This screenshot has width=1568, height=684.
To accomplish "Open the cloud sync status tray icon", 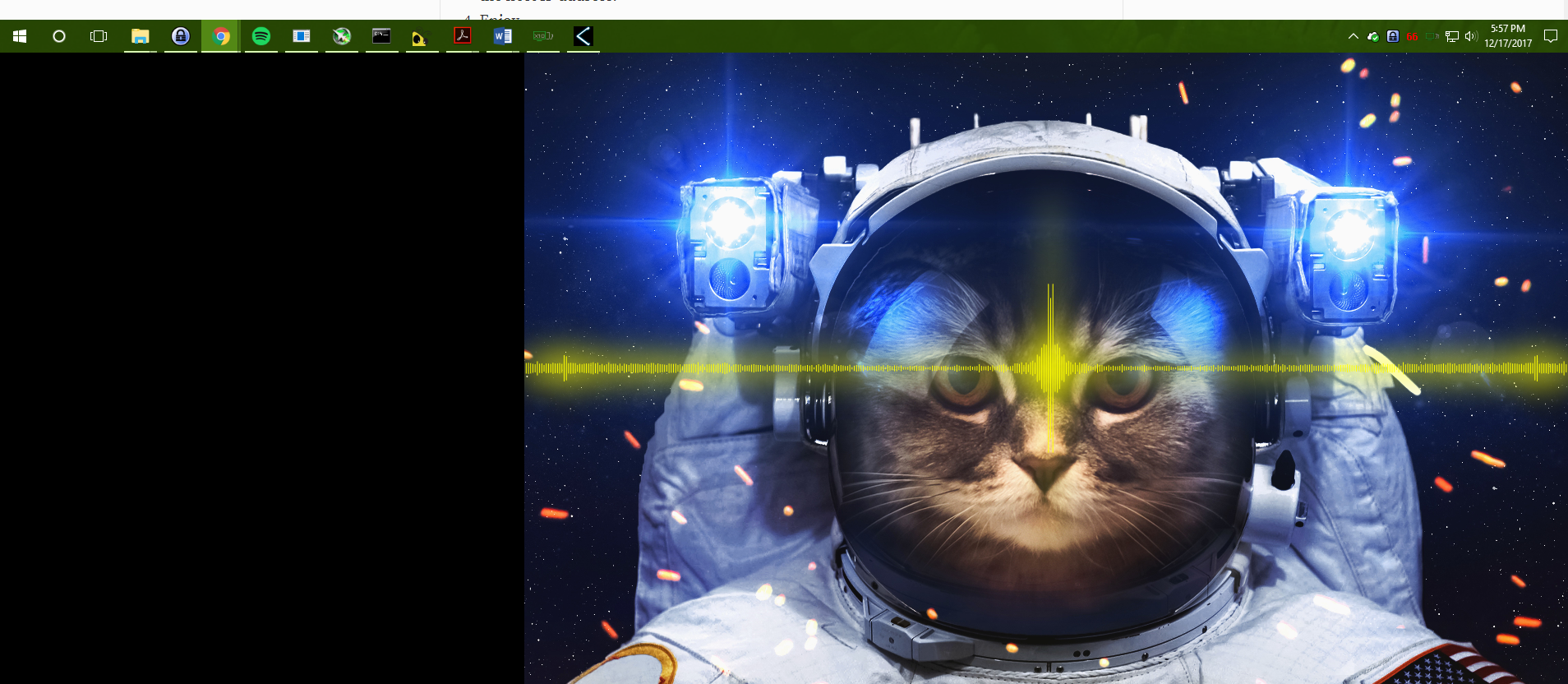I will pos(1373,36).
